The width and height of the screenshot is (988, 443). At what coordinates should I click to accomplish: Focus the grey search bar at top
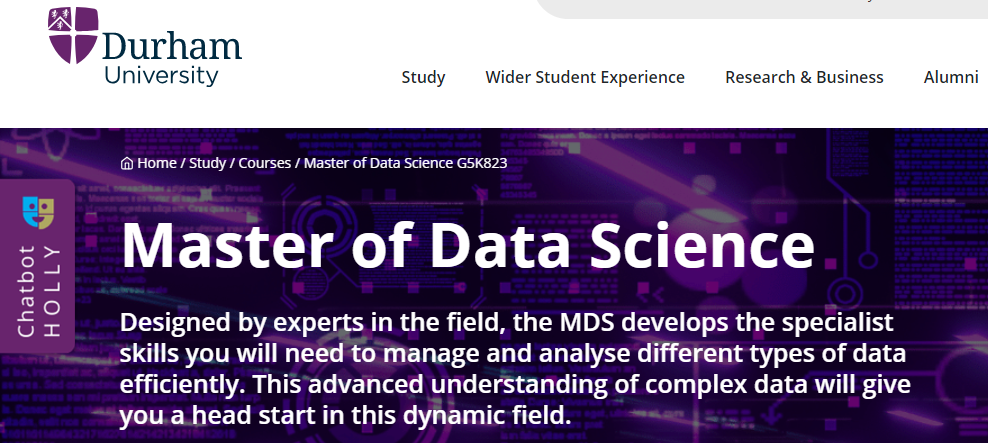762,8
